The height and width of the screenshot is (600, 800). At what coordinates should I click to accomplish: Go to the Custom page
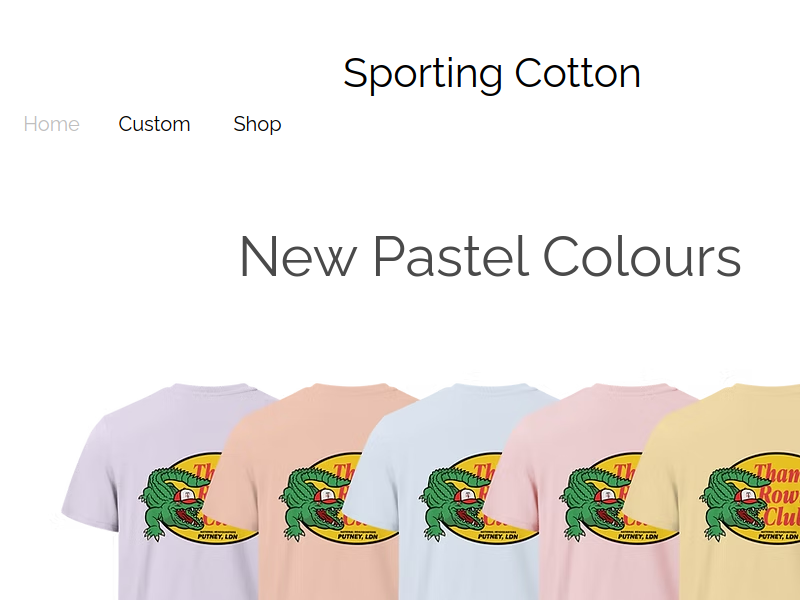click(154, 124)
